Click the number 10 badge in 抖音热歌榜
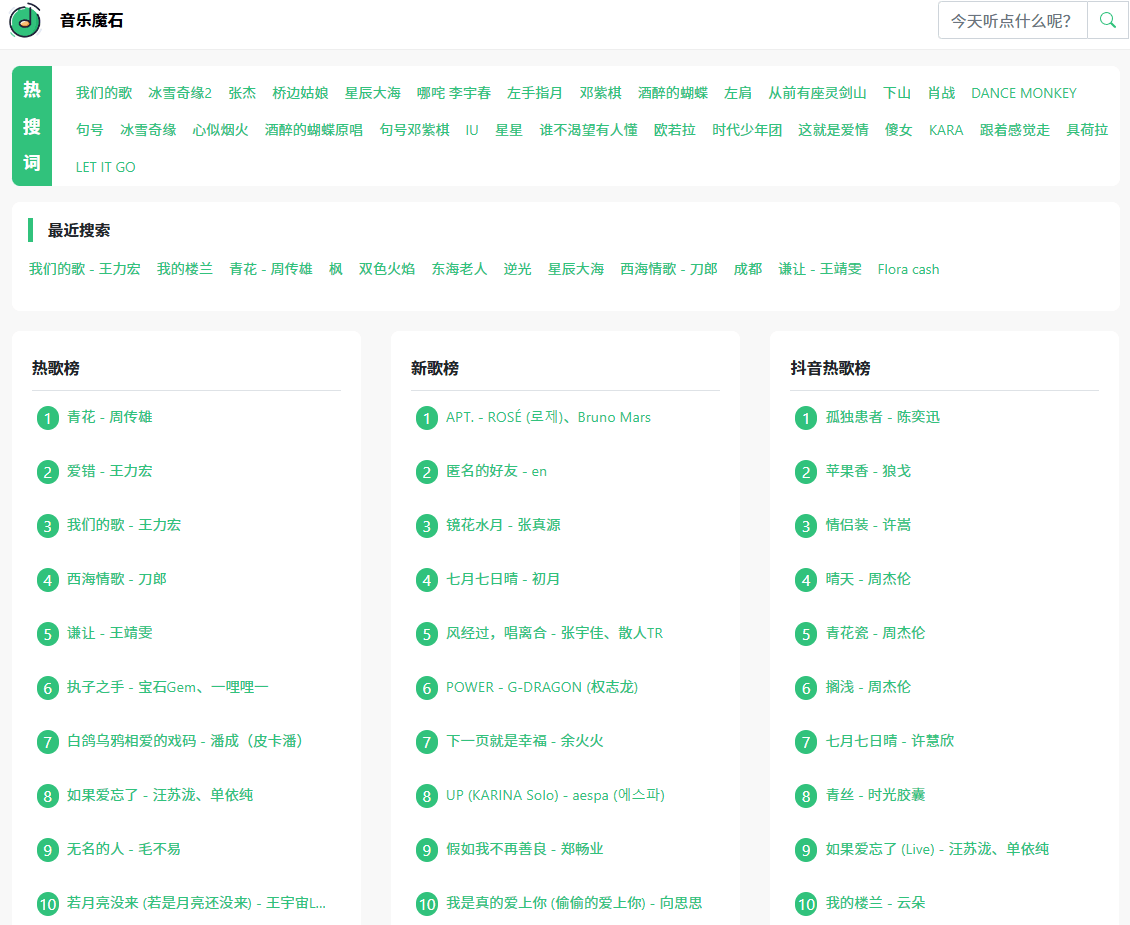Screen dimensions: 1130x925 806,903
